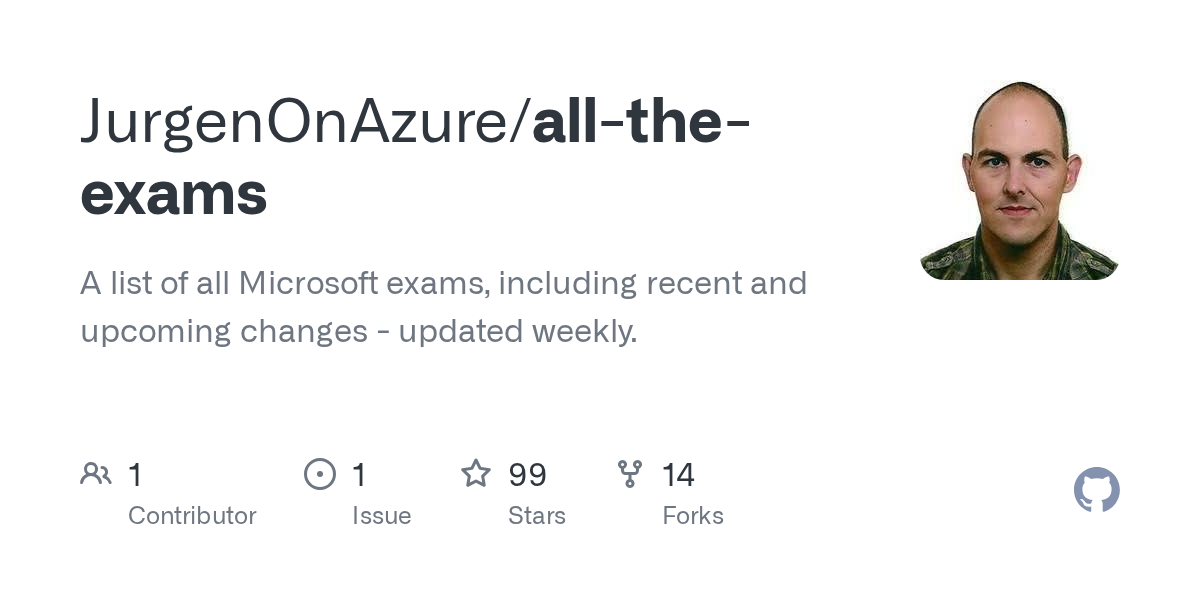Click the bold 'exams' word in title

174,194
